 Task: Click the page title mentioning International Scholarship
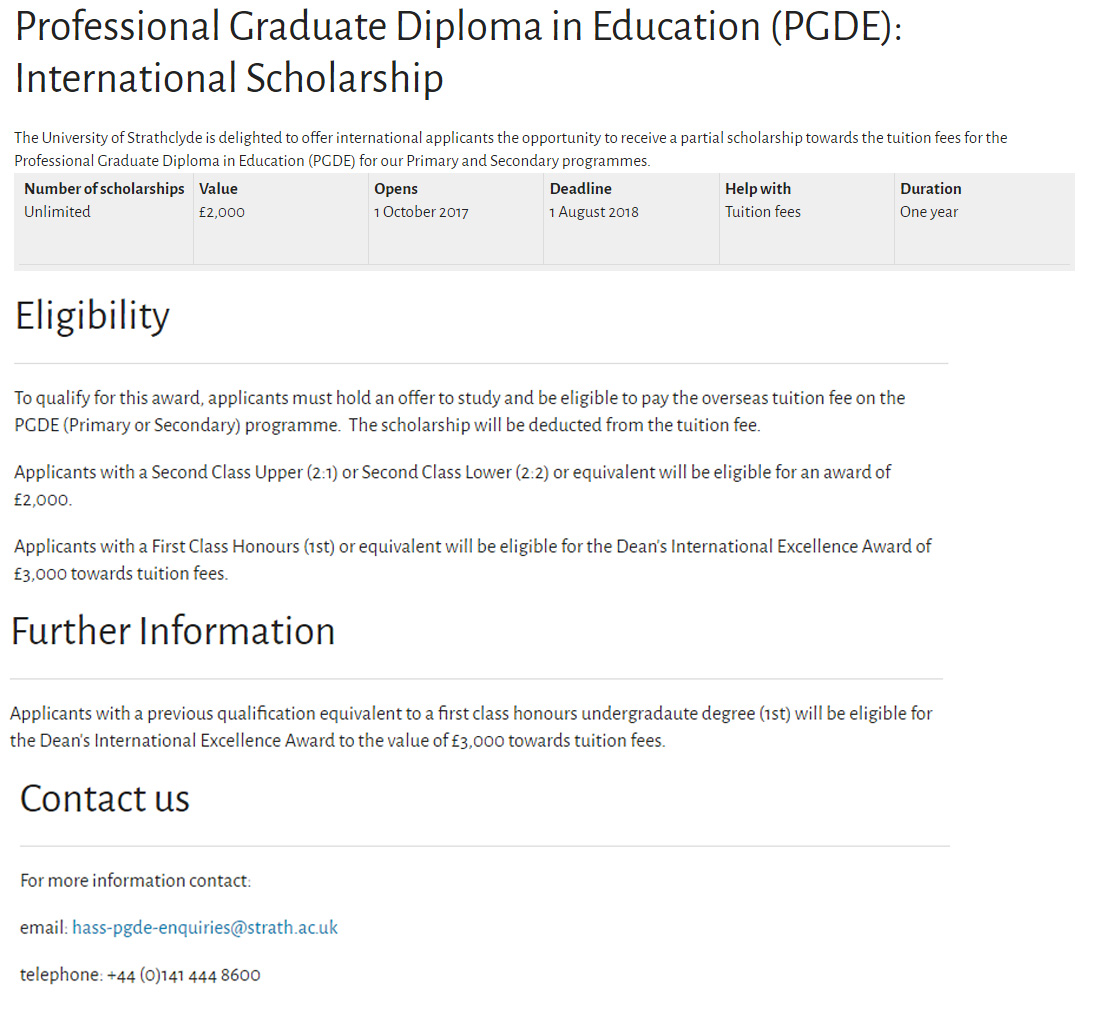click(x=458, y=52)
